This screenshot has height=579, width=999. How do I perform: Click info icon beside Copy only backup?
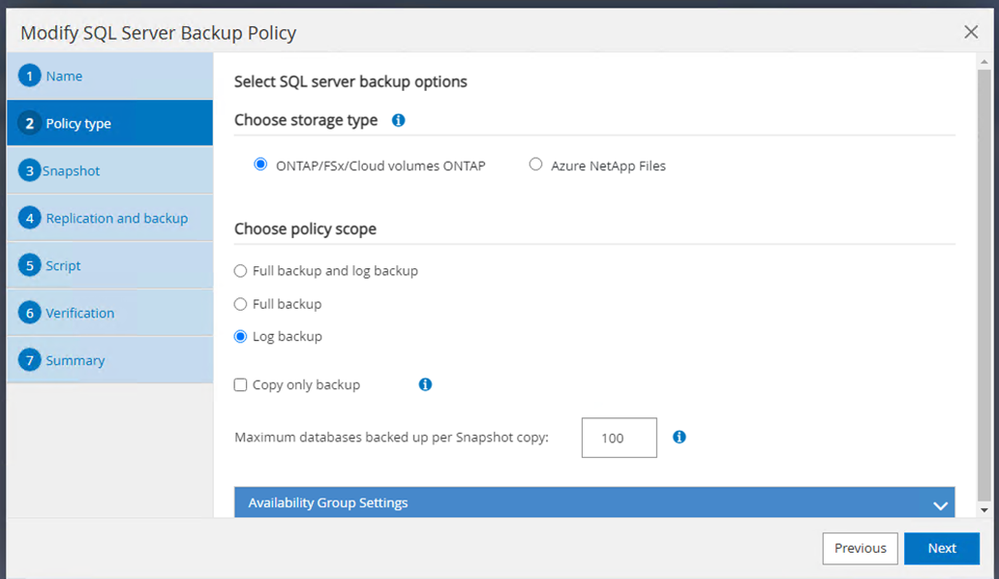click(x=425, y=384)
